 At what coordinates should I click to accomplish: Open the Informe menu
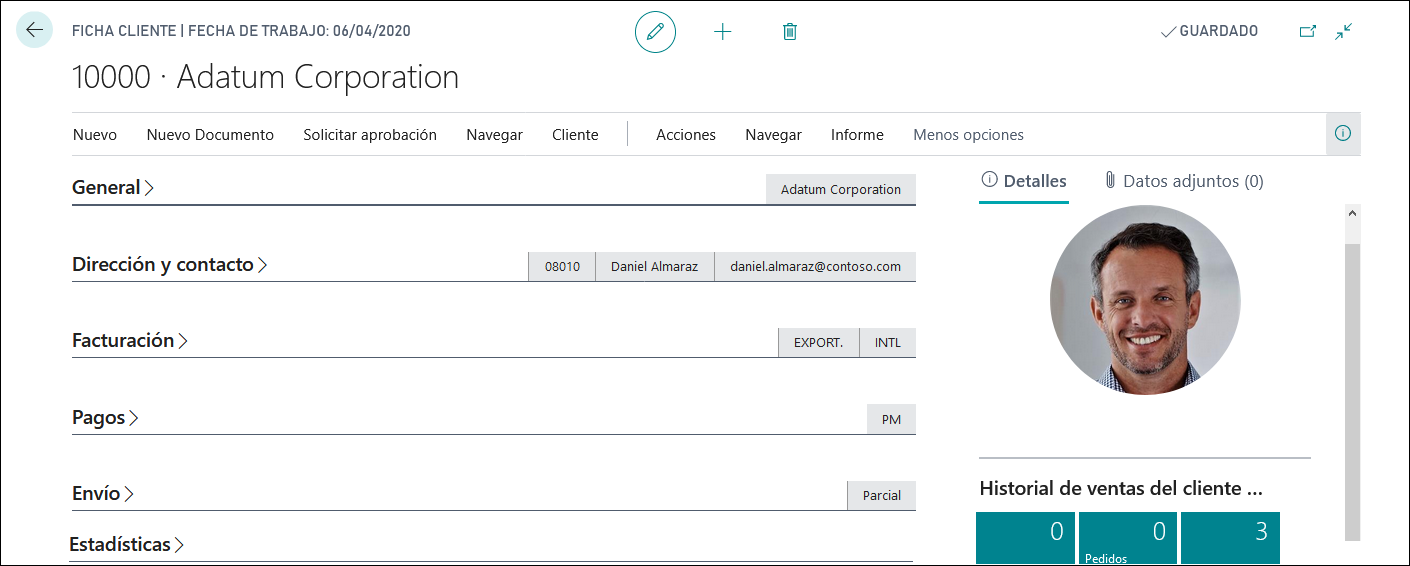[857, 135]
